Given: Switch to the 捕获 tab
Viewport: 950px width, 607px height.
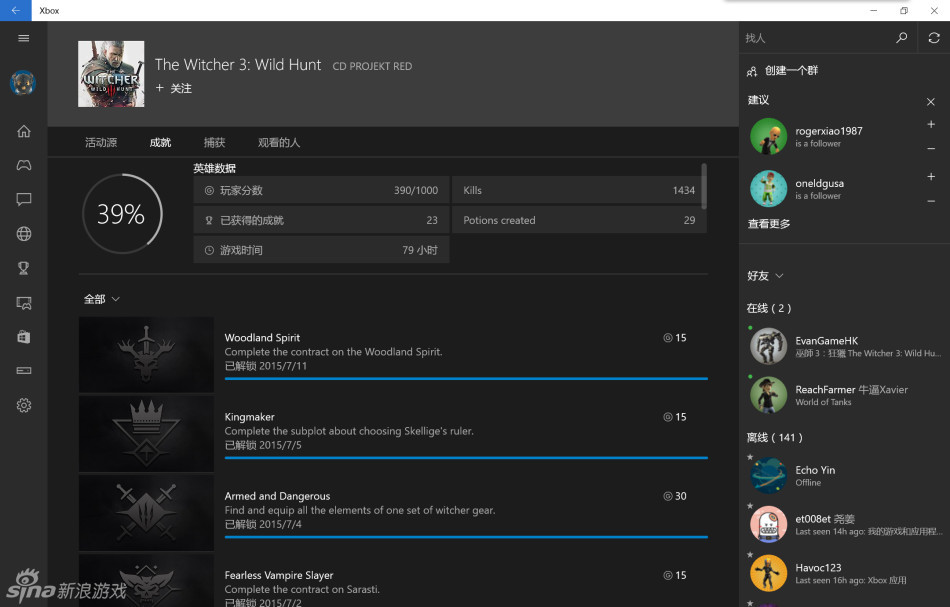Looking at the screenshot, I should click(x=214, y=142).
